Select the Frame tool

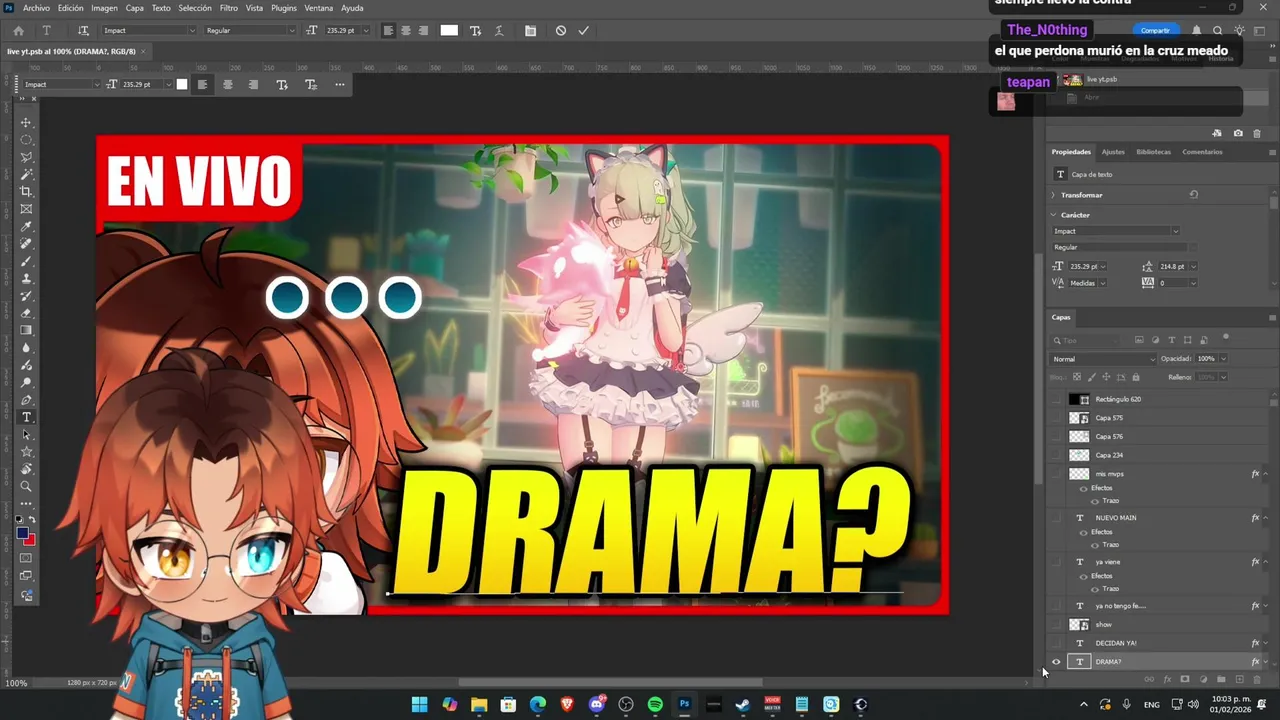(26, 209)
